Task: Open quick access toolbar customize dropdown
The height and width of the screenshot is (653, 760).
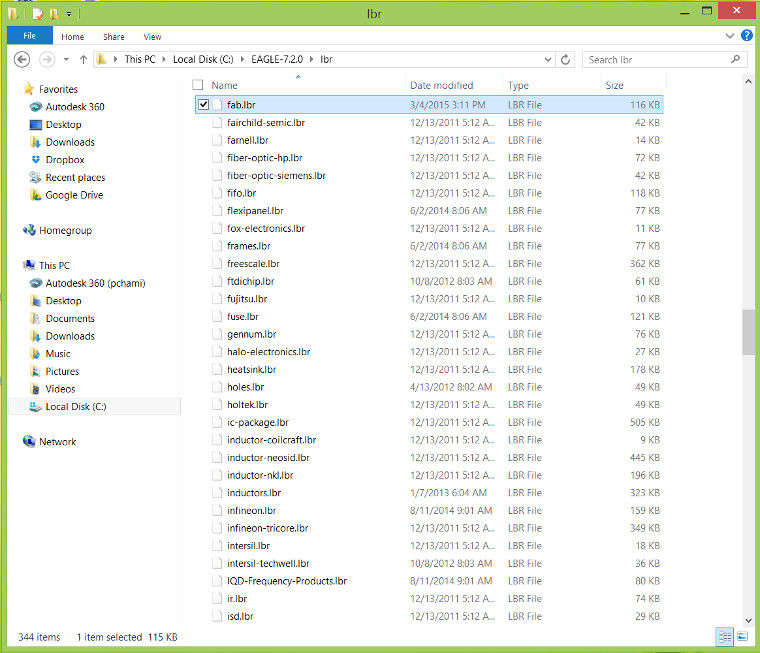Action: pyautogui.click(x=69, y=14)
